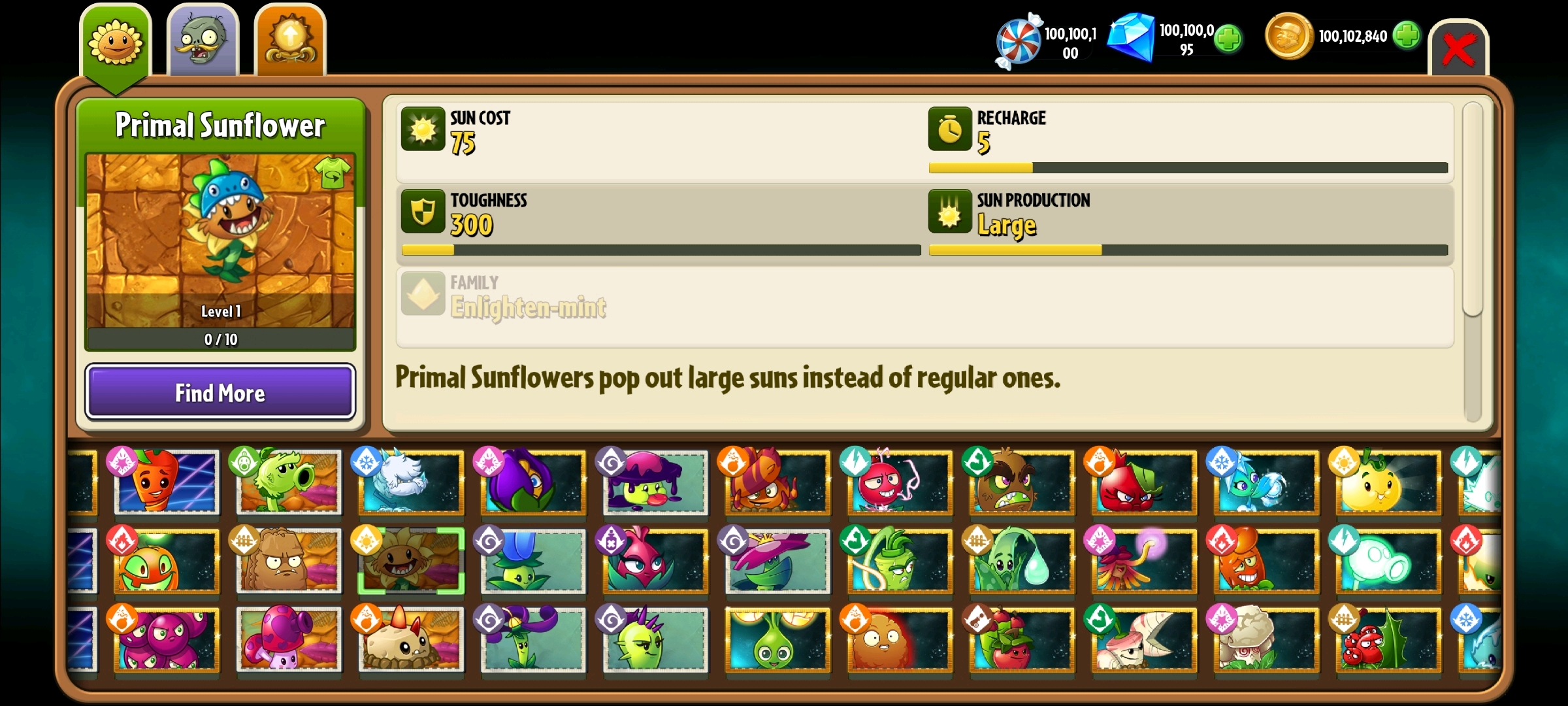
Task: Open the costume shirt icon on Primal Sunflower
Action: tap(333, 173)
